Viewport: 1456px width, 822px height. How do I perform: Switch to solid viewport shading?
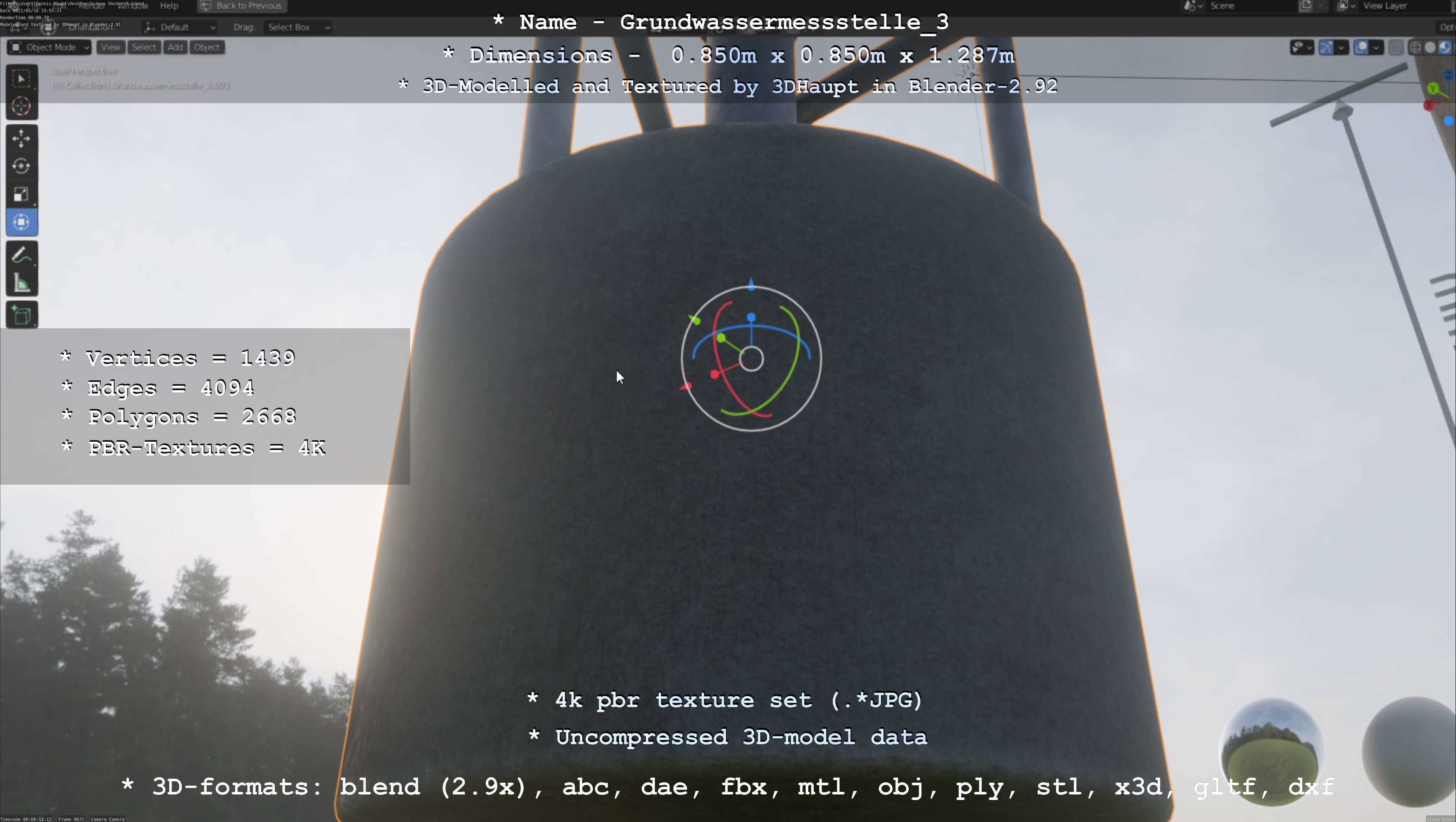pos(1430,47)
